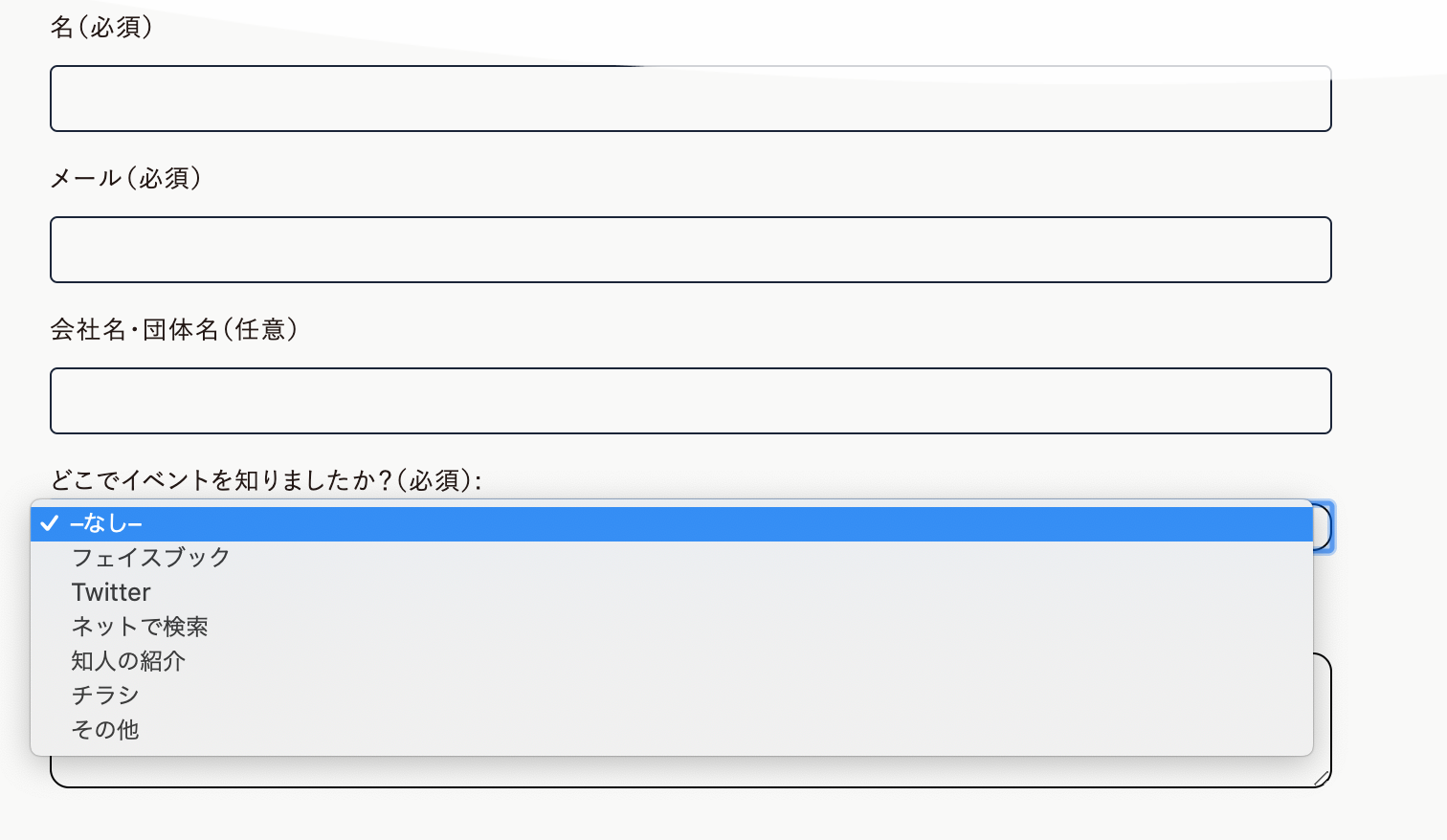The height and width of the screenshot is (840, 1447).
Task: Focus the 名（必須） text field
Action: 691,99
